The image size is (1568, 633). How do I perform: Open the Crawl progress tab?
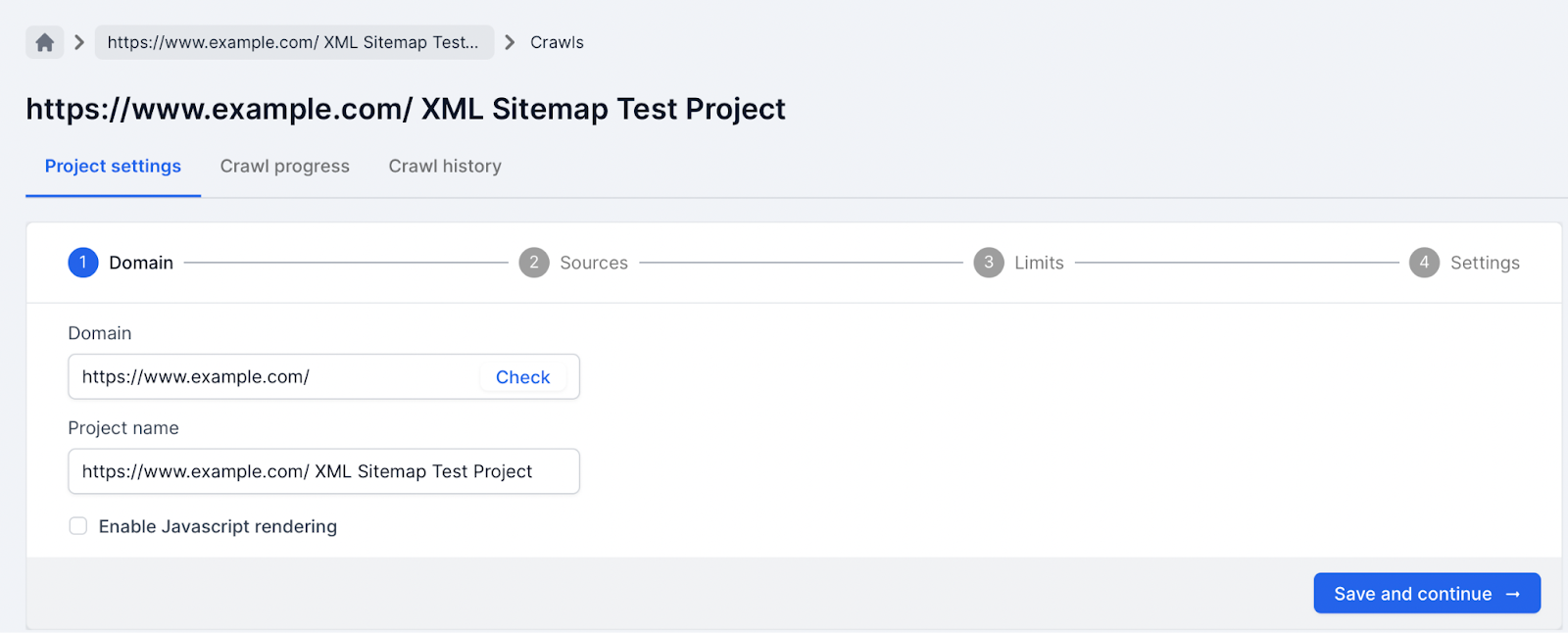click(285, 167)
